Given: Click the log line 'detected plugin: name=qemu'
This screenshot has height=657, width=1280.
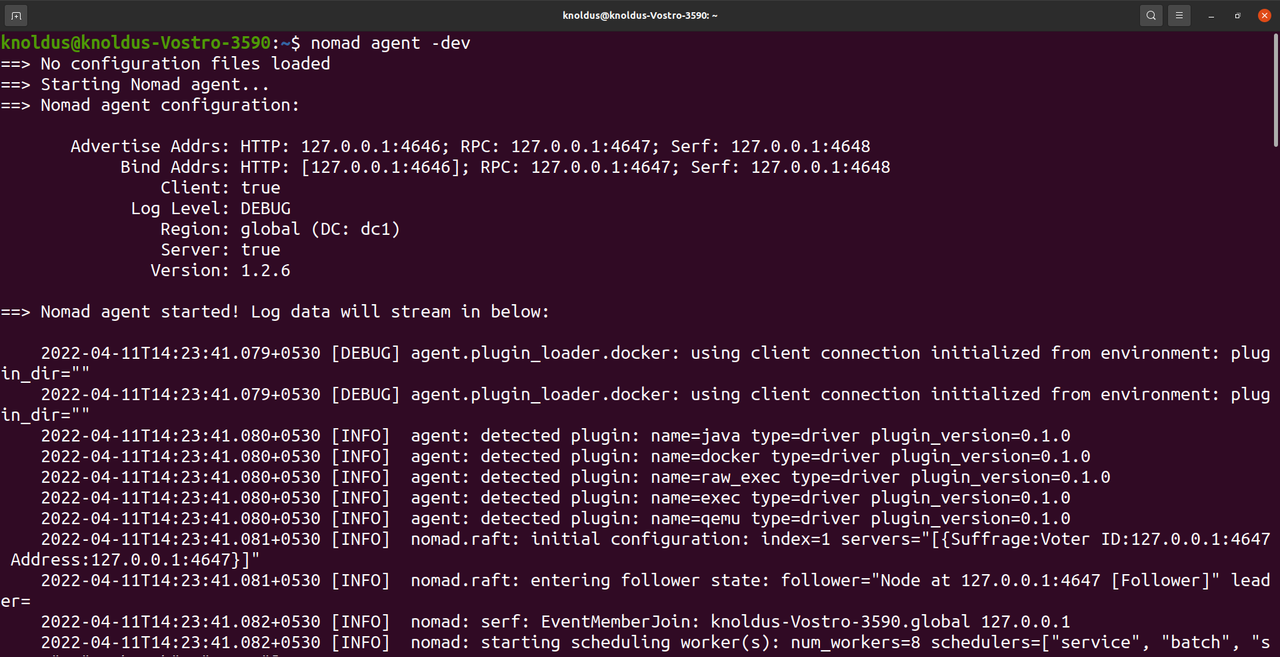Looking at the screenshot, I should point(555,518).
